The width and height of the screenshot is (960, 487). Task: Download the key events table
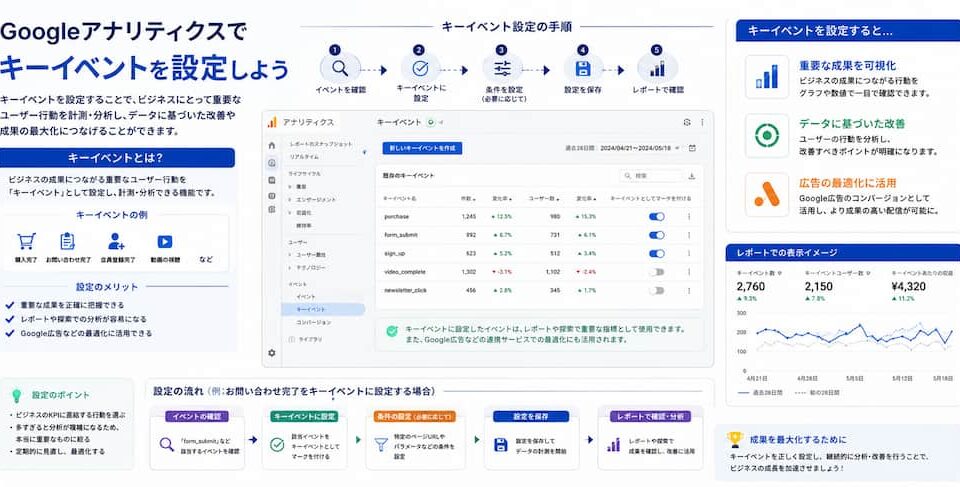[x=692, y=176]
